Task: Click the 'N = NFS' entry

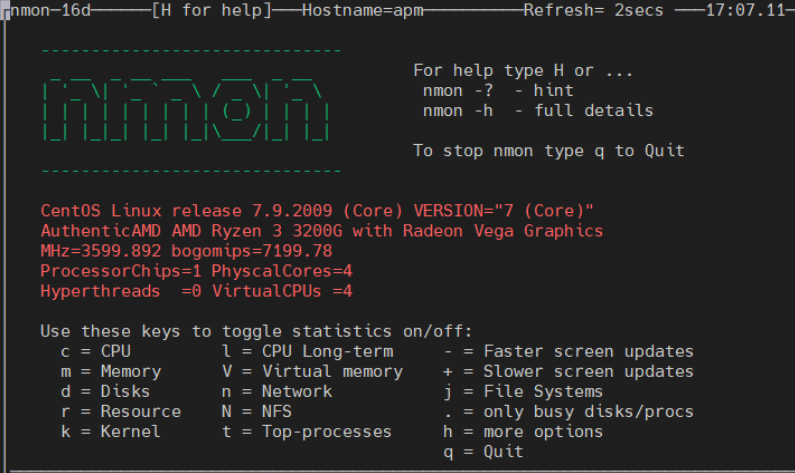Action: point(257,411)
